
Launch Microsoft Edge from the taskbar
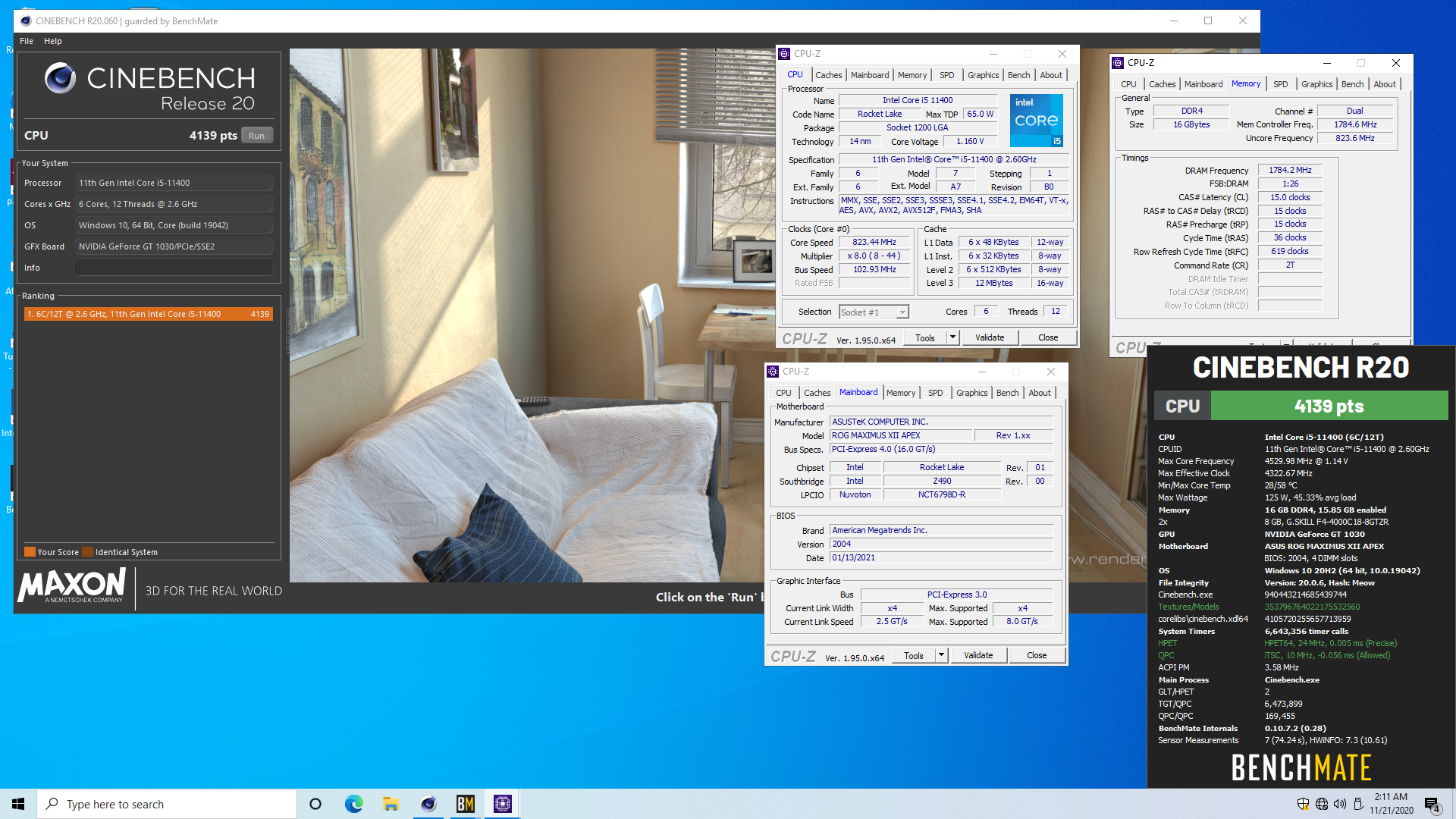pyautogui.click(x=353, y=804)
